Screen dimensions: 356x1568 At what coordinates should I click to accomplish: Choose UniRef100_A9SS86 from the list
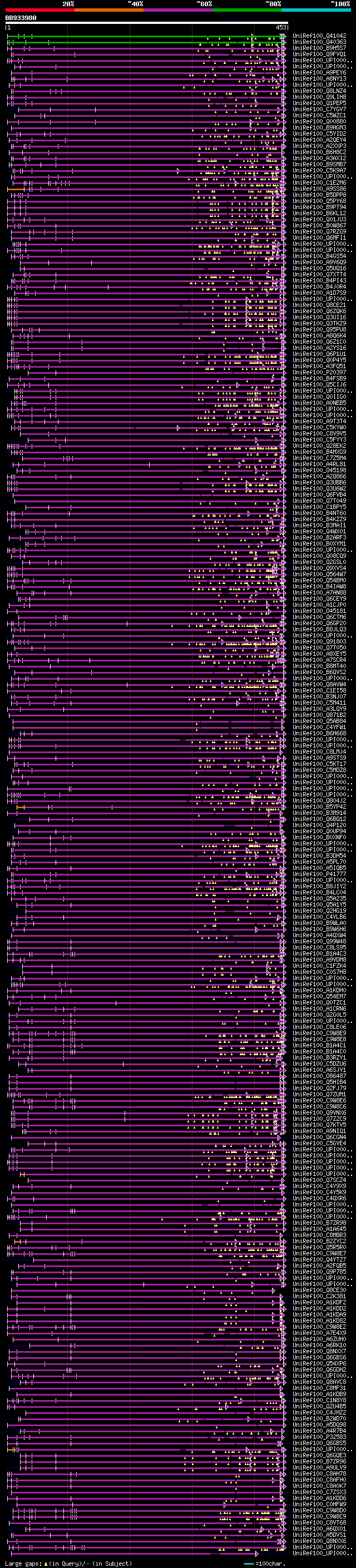pos(319,189)
